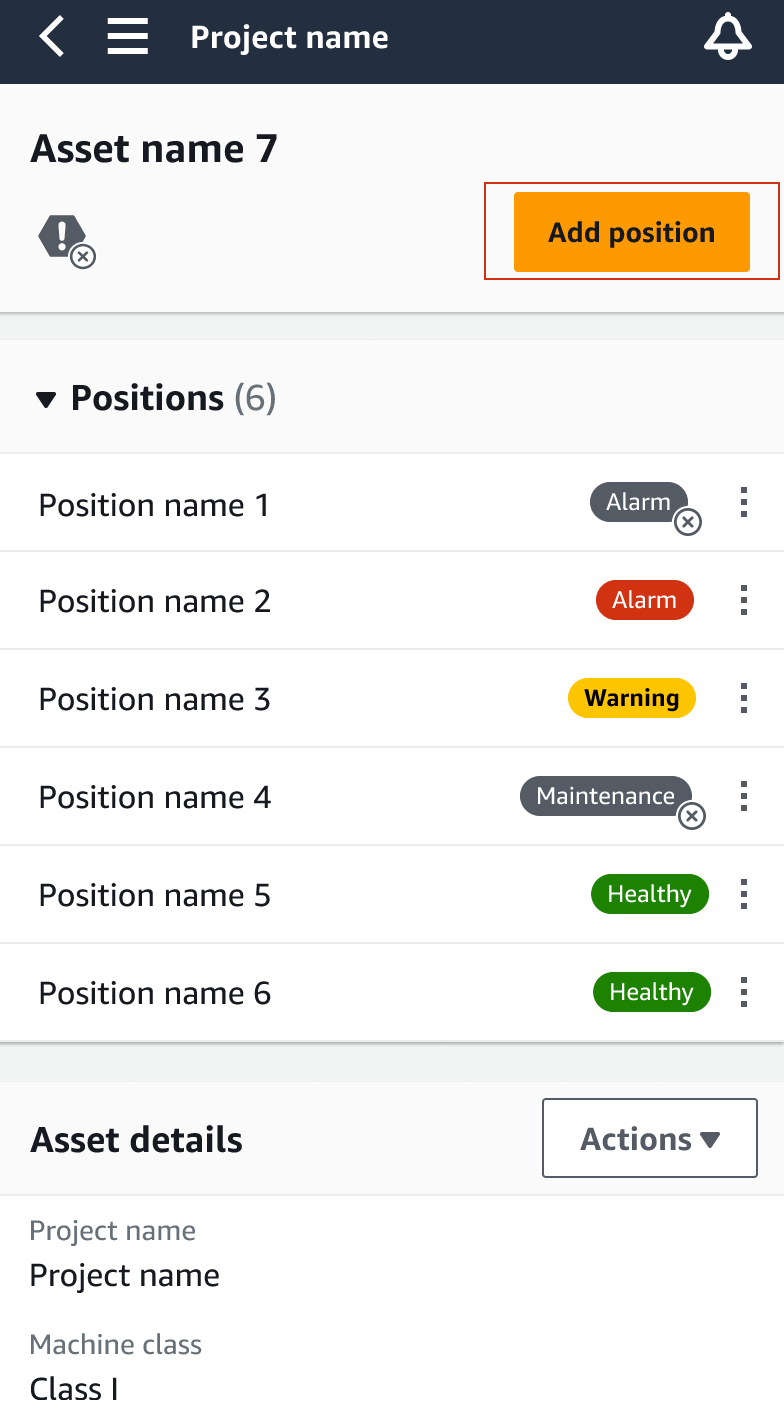Image resolution: width=784 pixels, height=1426 pixels.
Task: Open the kebab menu for Position name 6
Action: point(744,992)
